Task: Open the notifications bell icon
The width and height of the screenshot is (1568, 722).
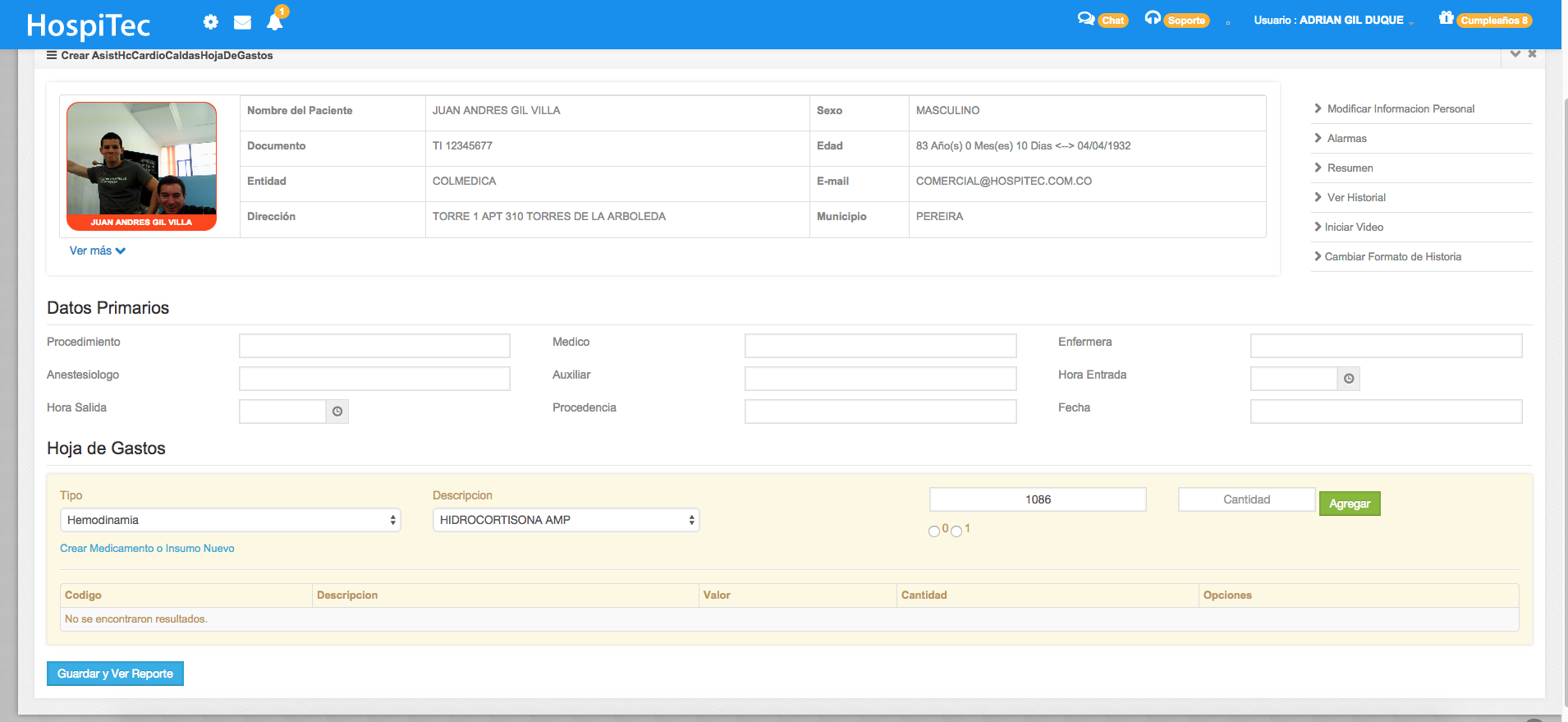Action: (275, 22)
